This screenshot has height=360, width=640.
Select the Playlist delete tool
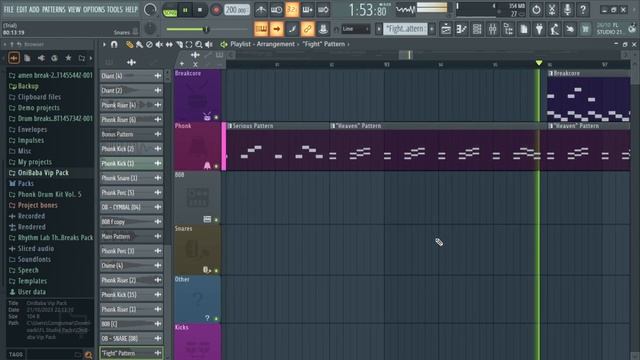tap(149, 44)
